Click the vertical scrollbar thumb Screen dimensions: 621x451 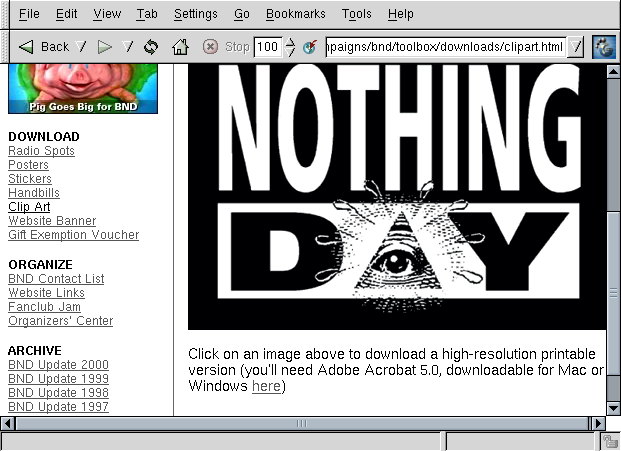point(613,293)
